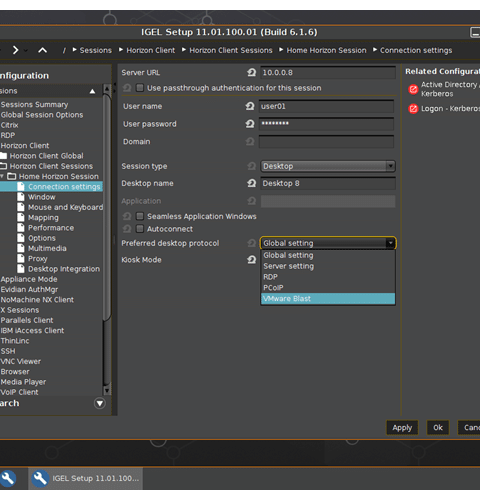Click the revert icon next to Desktop name
The height and width of the screenshot is (495, 480).
pyautogui.click(x=252, y=183)
